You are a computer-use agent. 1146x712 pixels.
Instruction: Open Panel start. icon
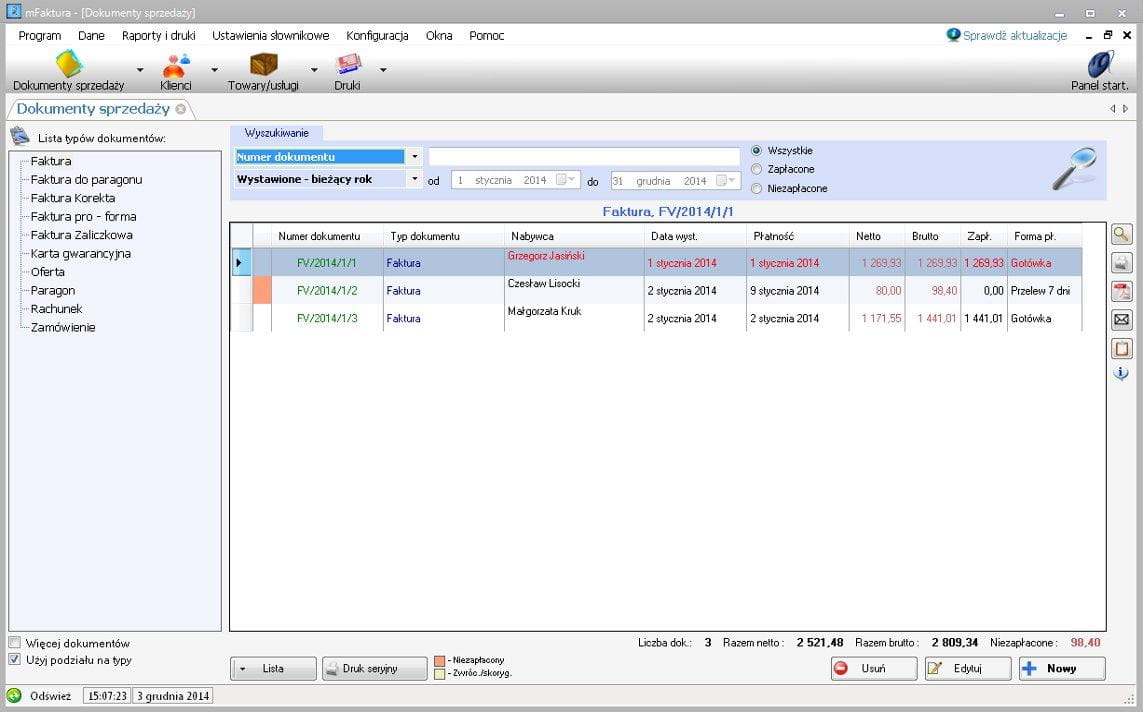(1099, 66)
